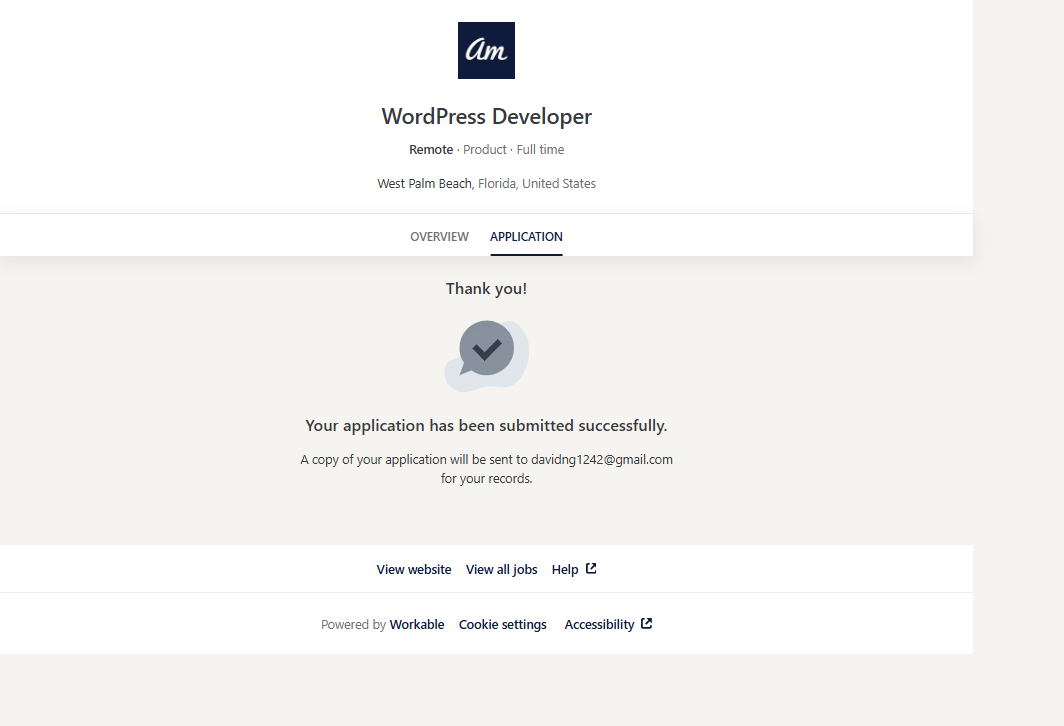1064x726 pixels.
Task: Open the View website link
Action: [x=414, y=570]
